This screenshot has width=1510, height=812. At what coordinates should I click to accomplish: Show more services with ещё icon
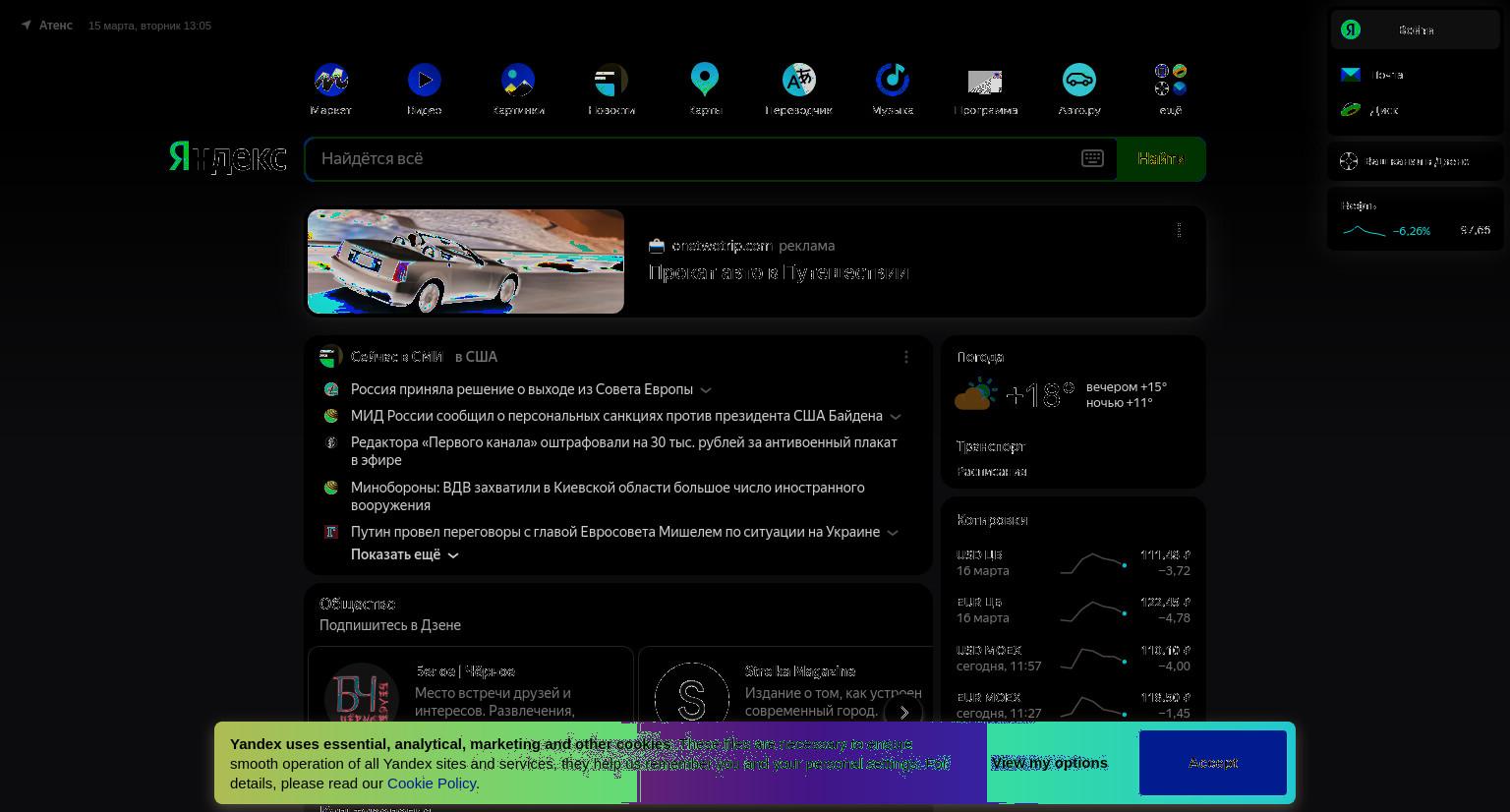(1170, 80)
